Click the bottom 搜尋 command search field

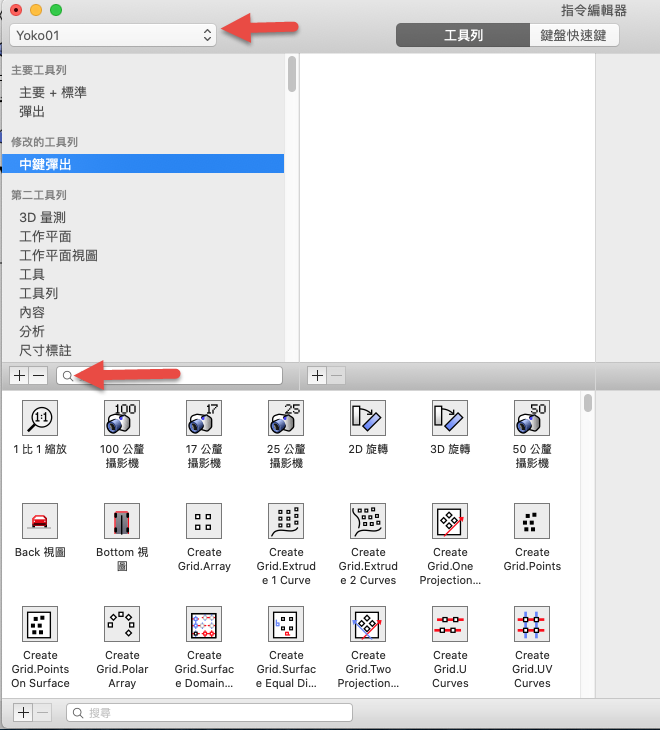point(209,713)
